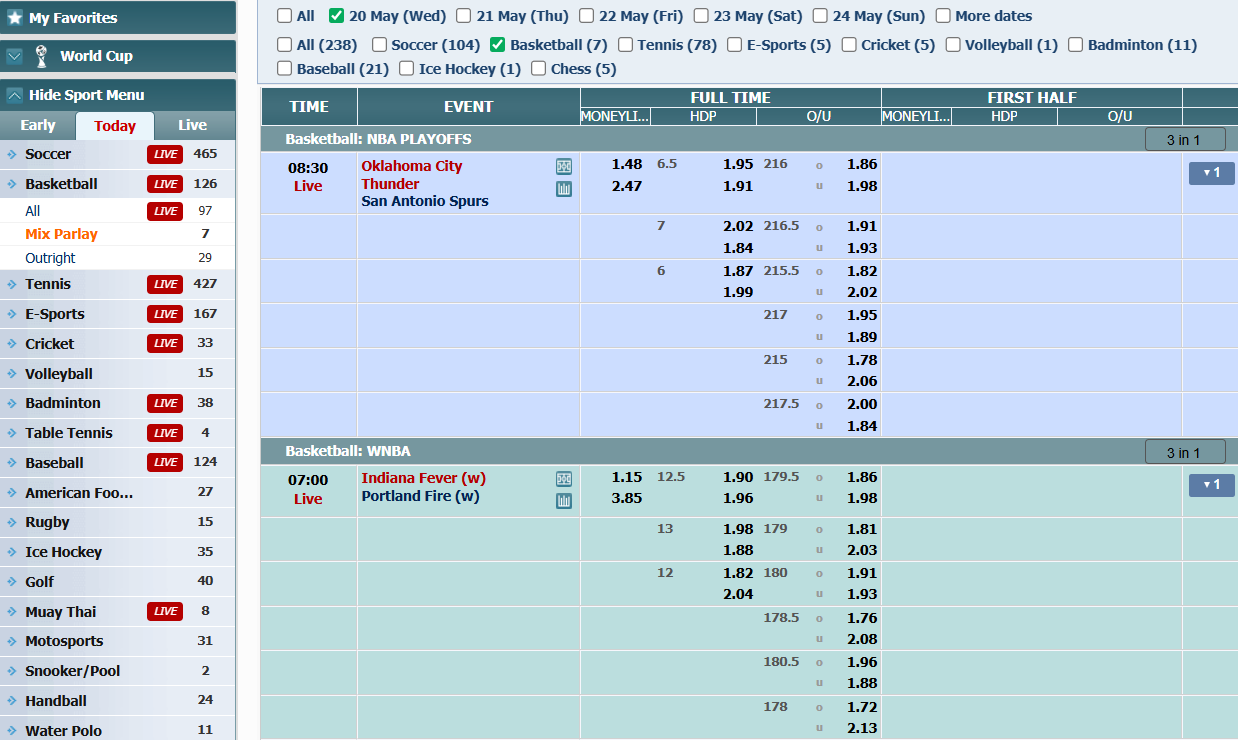Click the WNBA 3 in 1 button
This screenshot has width=1238, height=740.
(x=1185, y=453)
